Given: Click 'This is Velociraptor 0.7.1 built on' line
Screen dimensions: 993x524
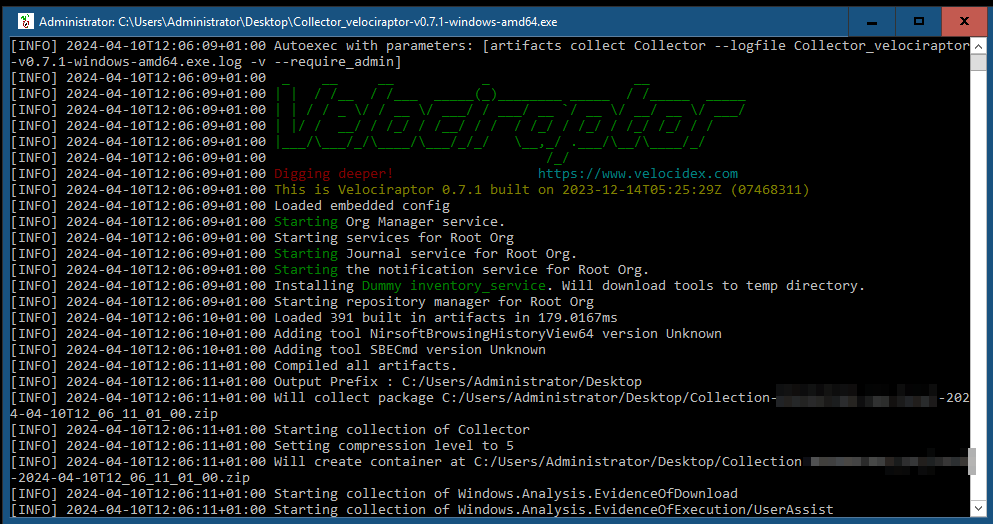Looking at the screenshot, I should pyautogui.click(x=541, y=189).
